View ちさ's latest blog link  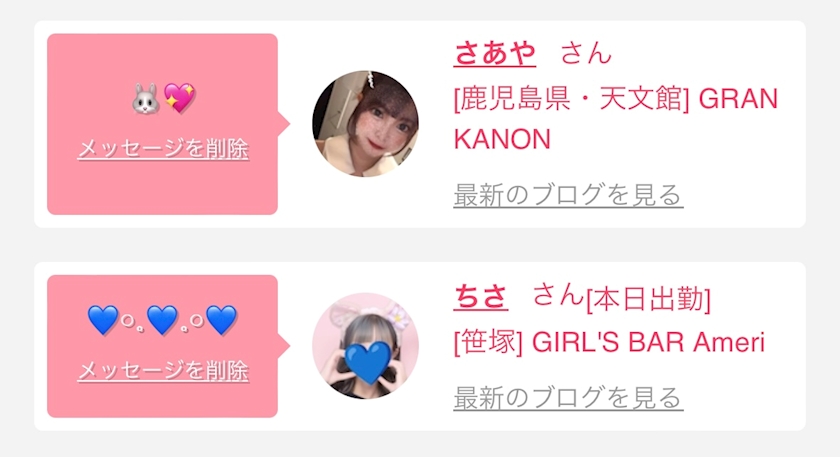point(568,398)
